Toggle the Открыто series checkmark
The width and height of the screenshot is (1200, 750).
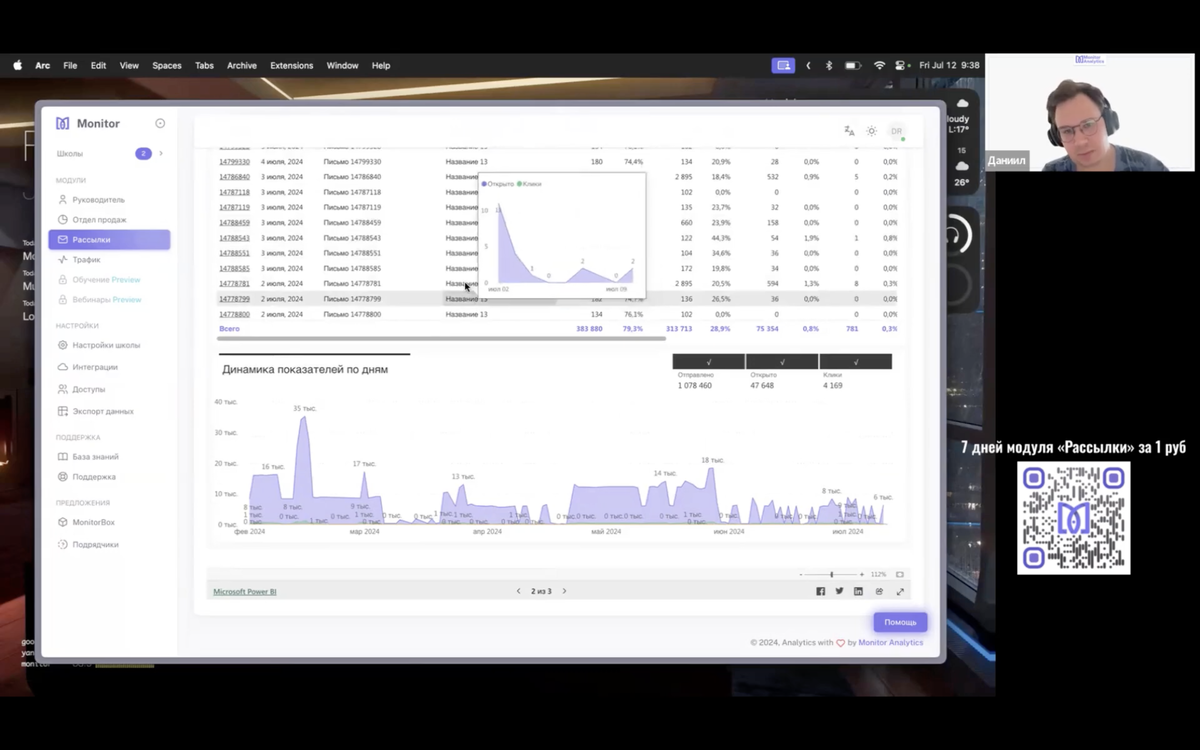[x=782, y=362]
